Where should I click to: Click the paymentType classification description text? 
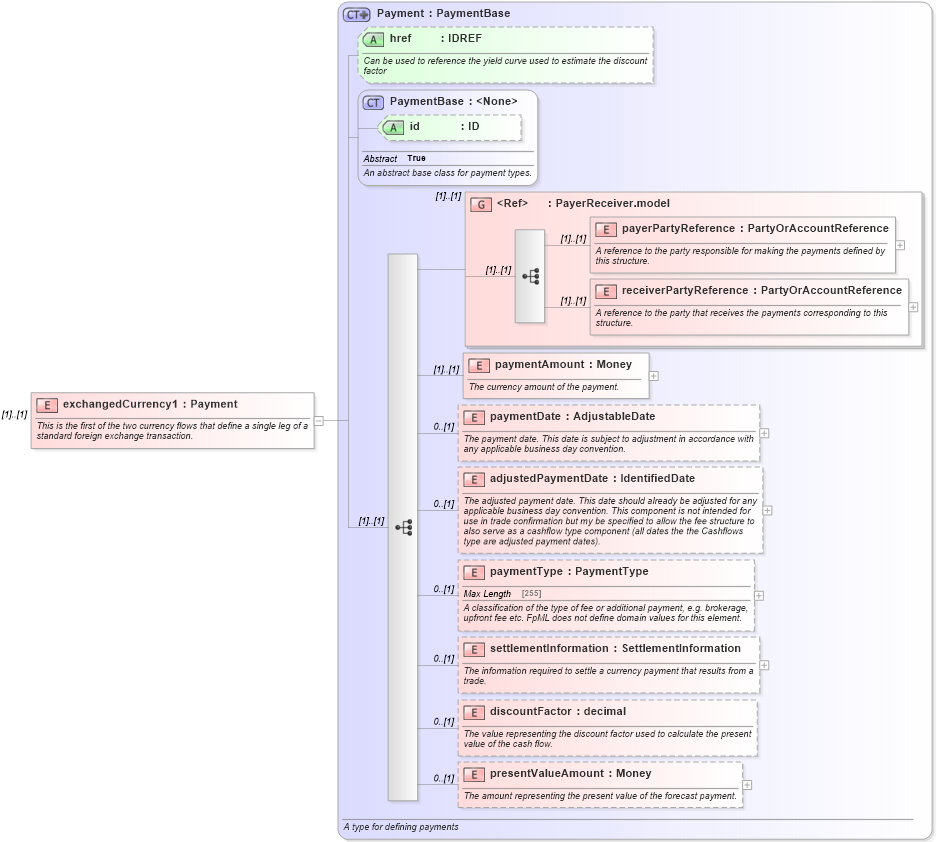(x=605, y=613)
